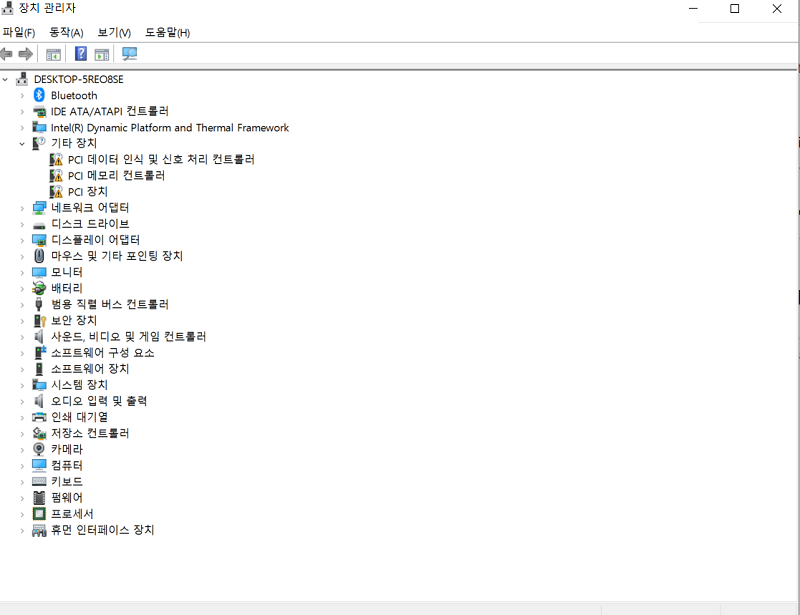Click the Forward navigation arrow
Viewport: 800px width, 615px height.
[x=26, y=54]
